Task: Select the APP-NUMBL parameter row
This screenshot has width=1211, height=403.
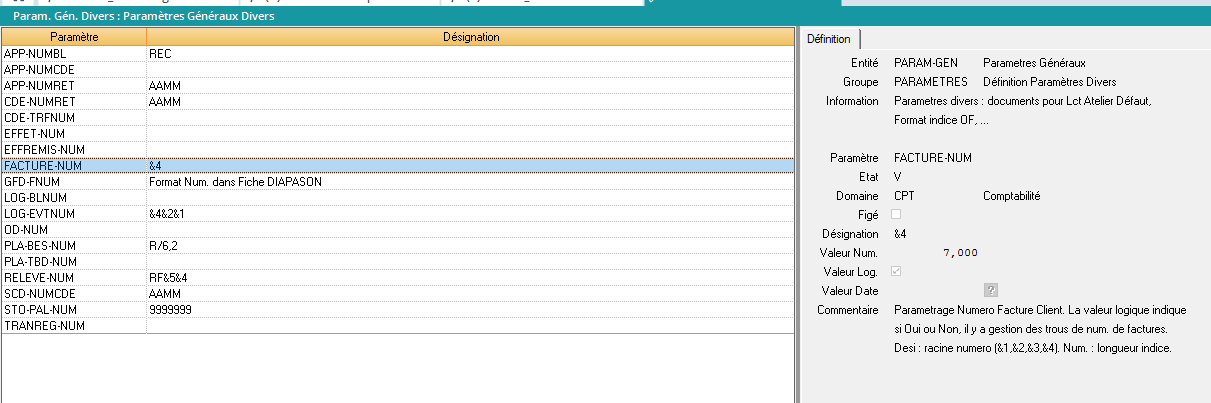Action: (x=74, y=53)
